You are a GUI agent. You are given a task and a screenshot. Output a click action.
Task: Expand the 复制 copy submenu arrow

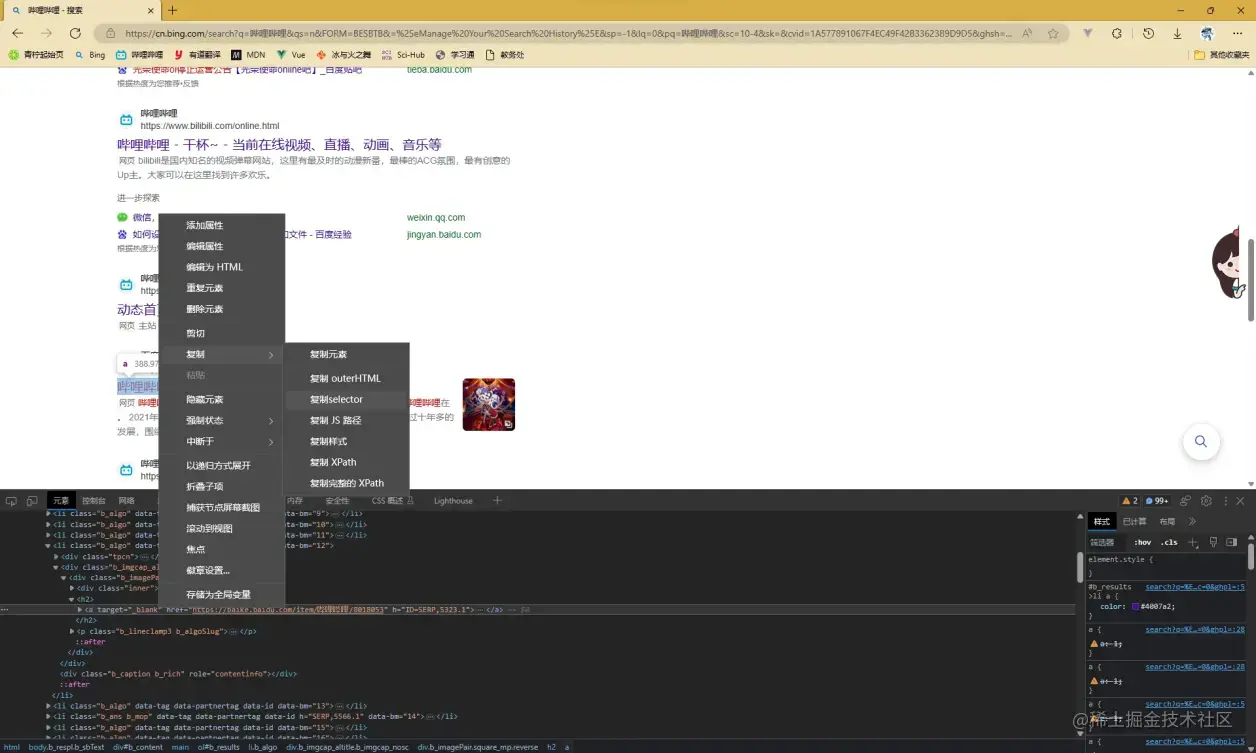pyautogui.click(x=271, y=355)
